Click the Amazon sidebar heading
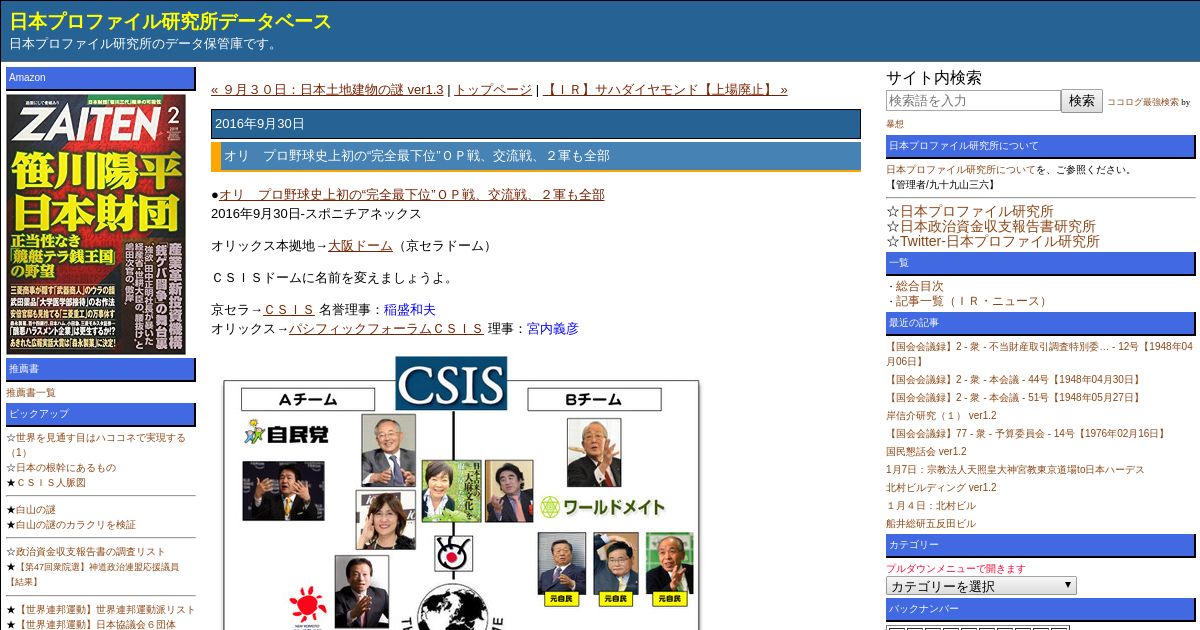Image resolution: width=1200 pixels, height=630 pixels. 101,78
